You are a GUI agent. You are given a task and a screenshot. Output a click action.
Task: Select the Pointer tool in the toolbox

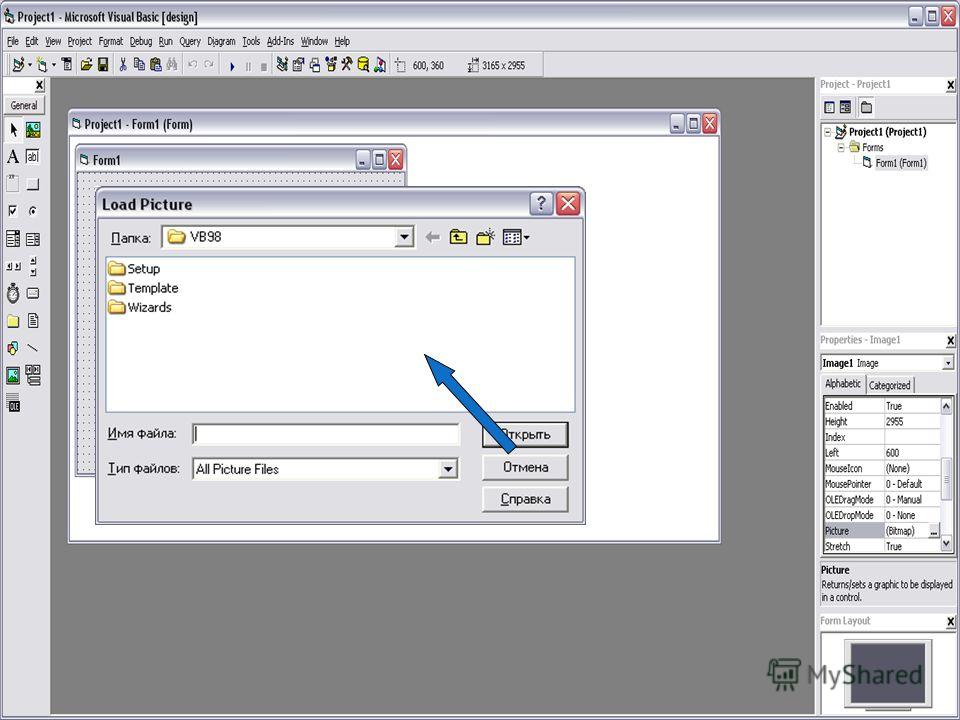click(x=13, y=129)
